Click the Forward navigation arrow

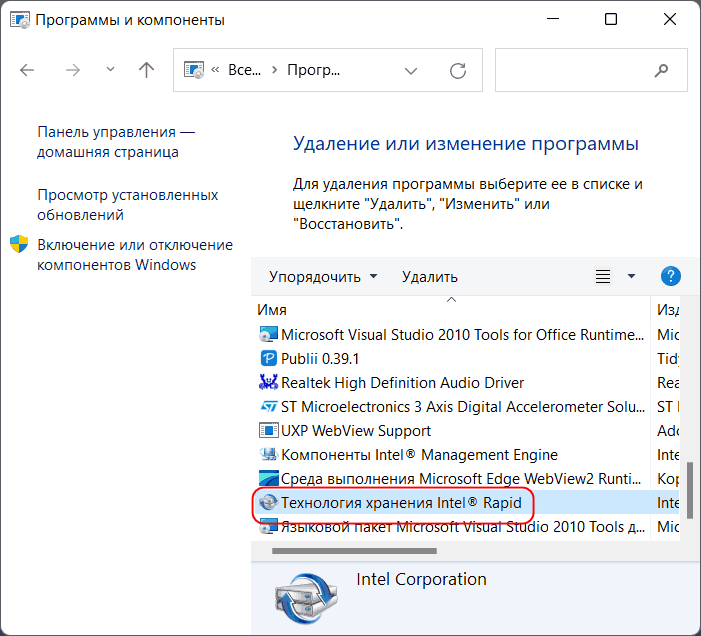tap(72, 70)
